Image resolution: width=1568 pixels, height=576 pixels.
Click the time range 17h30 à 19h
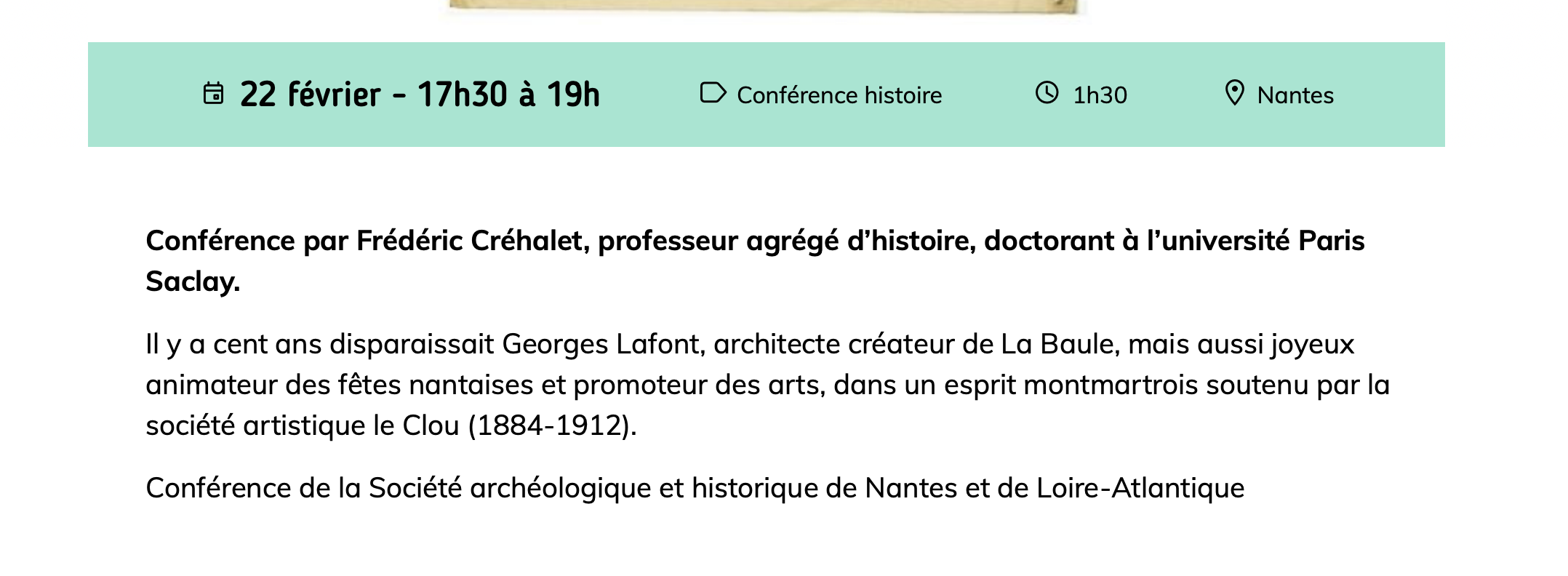508,95
